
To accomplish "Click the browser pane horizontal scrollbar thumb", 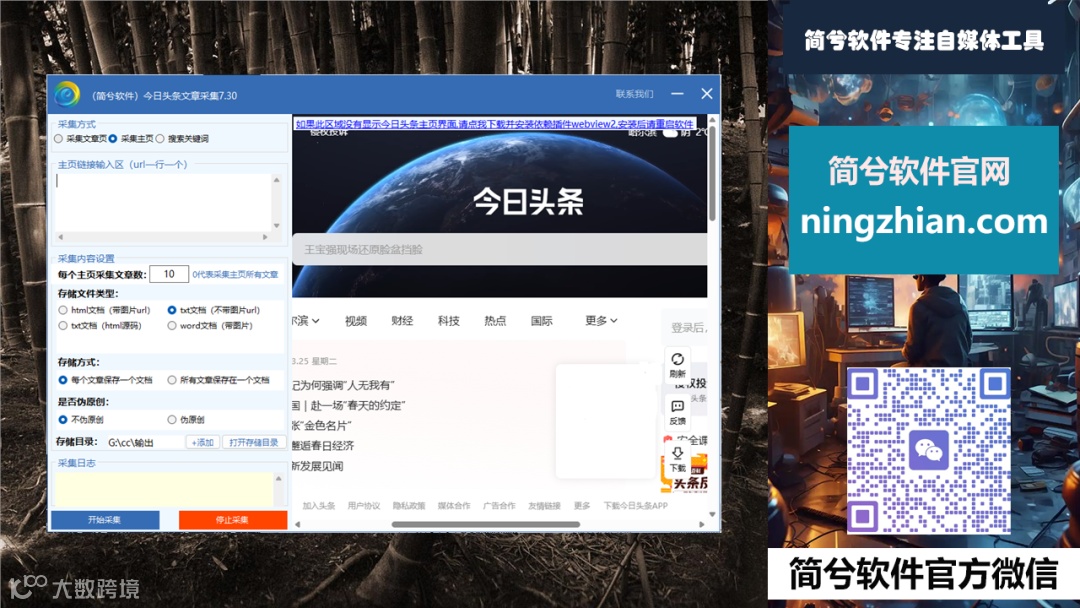I will click(486, 524).
